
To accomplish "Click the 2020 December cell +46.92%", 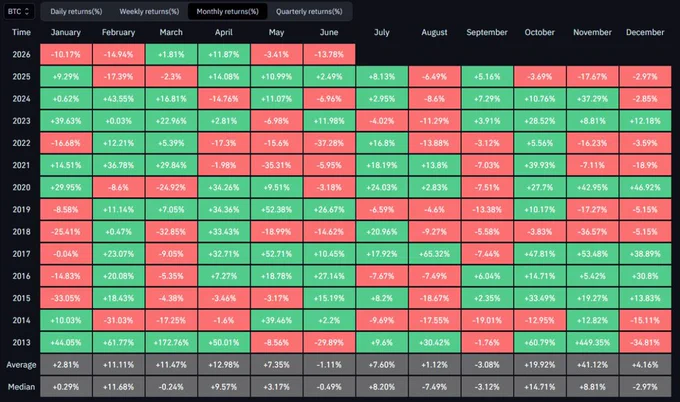I will pyautogui.click(x=645, y=187).
